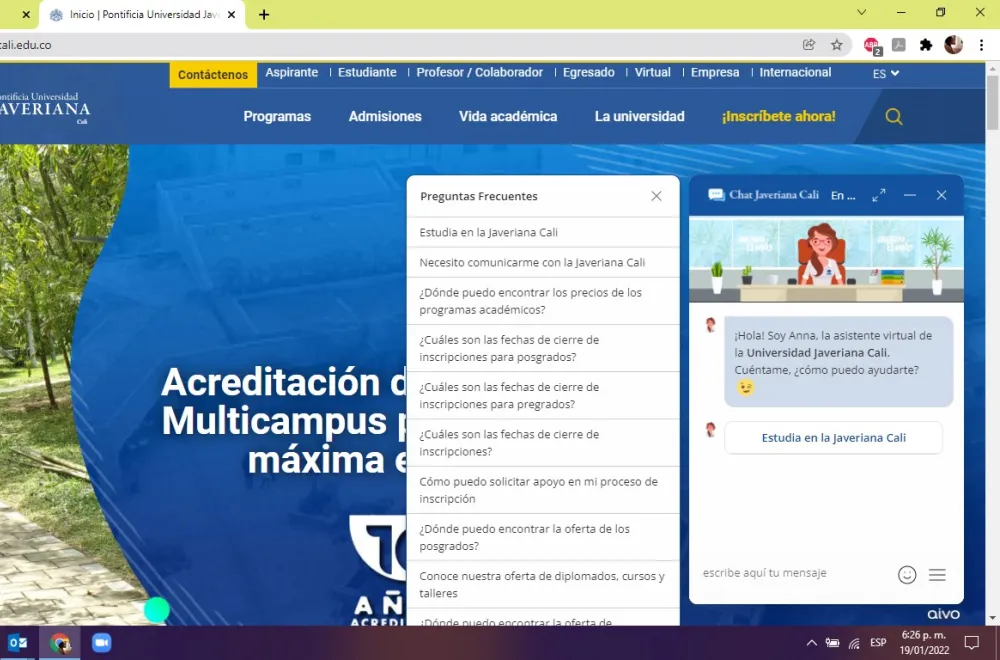The image size is (1000, 660).
Task: Open the browser Extensions puzzle icon
Action: click(x=926, y=44)
